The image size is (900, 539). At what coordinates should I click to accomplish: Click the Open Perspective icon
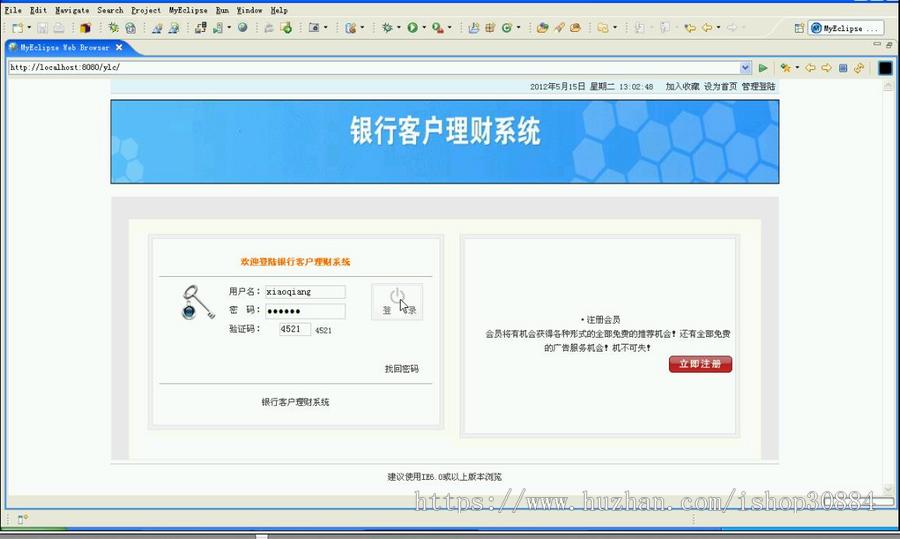point(798,28)
